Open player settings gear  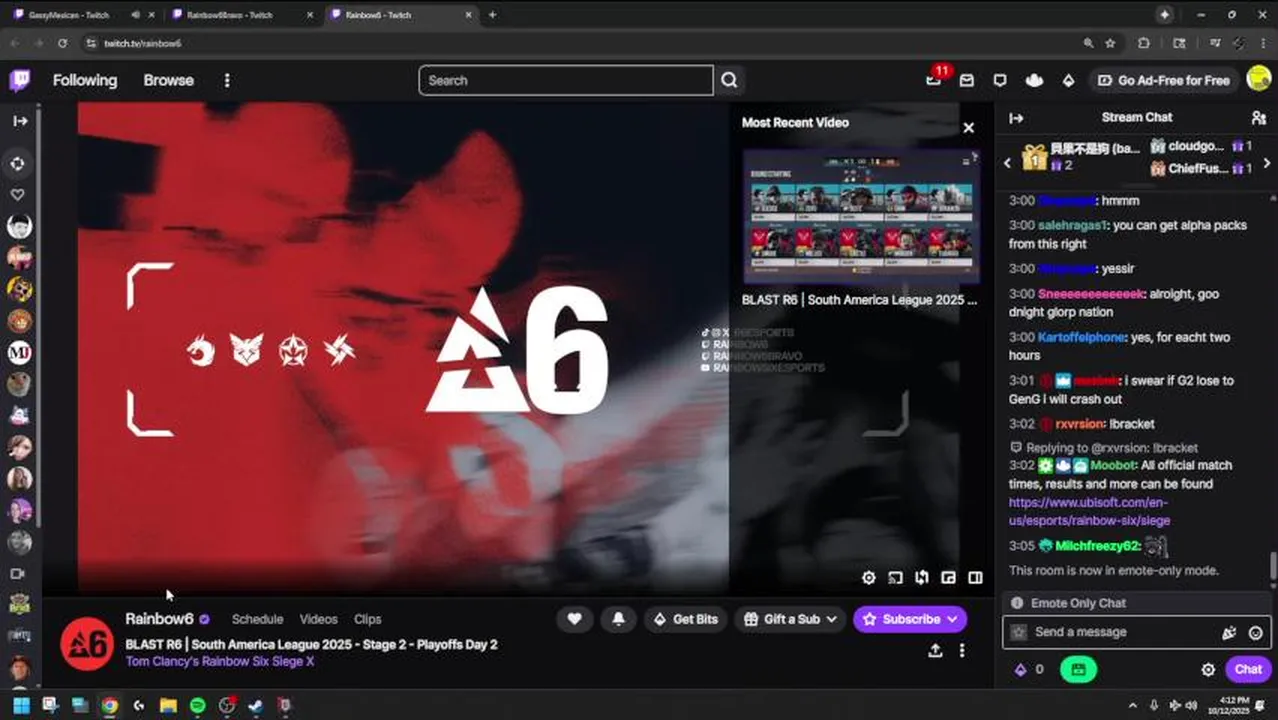pyautogui.click(x=869, y=578)
